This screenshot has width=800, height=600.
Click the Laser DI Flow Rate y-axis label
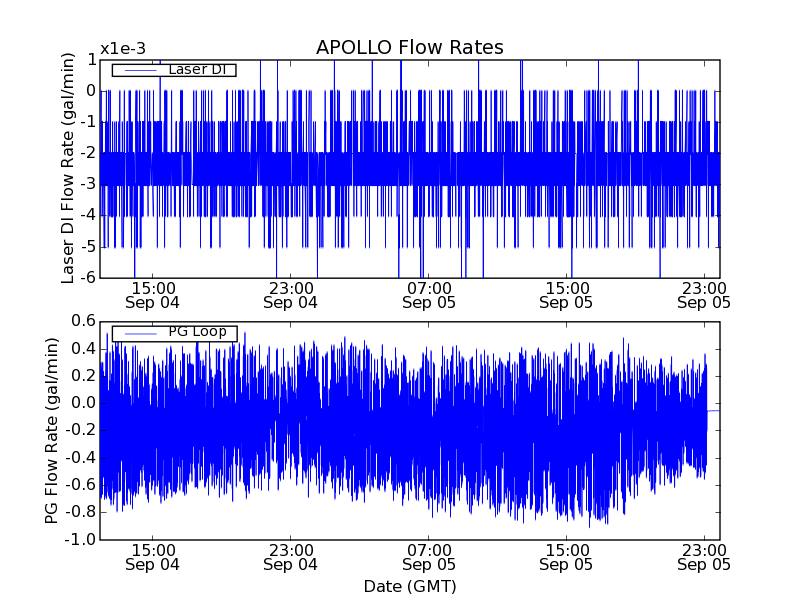point(69,168)
